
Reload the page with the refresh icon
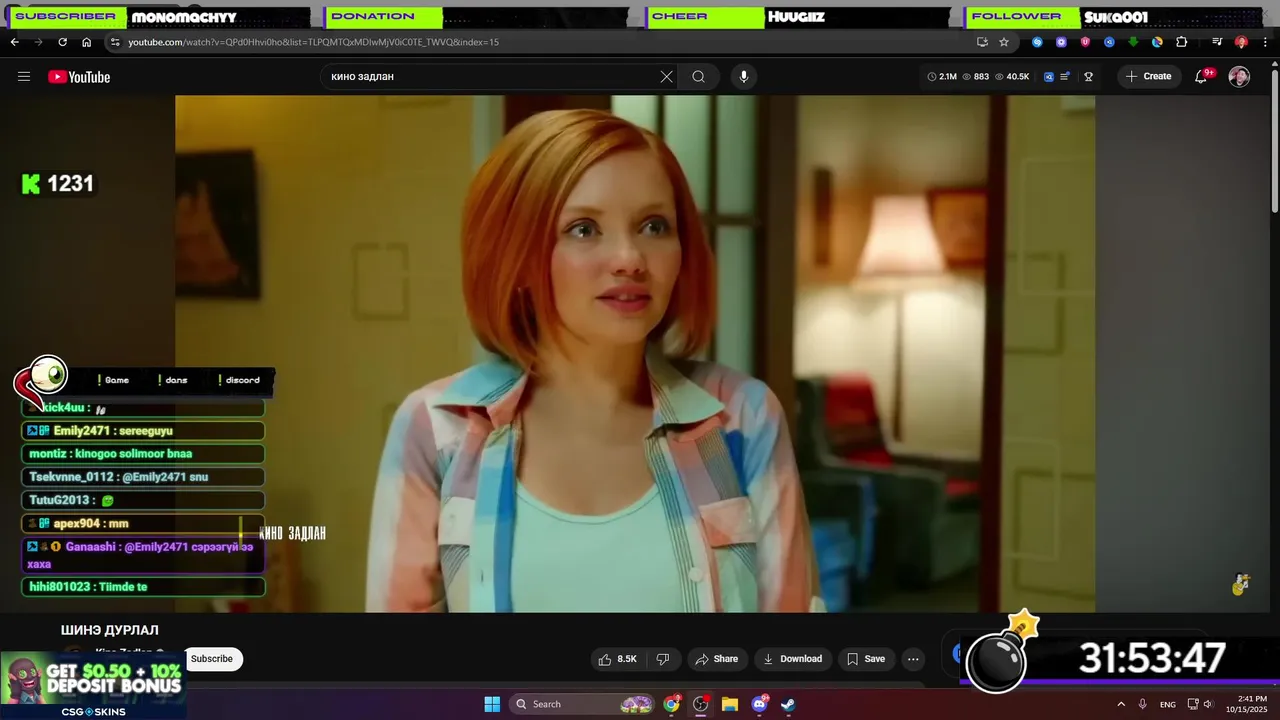[x=62, y=42]
